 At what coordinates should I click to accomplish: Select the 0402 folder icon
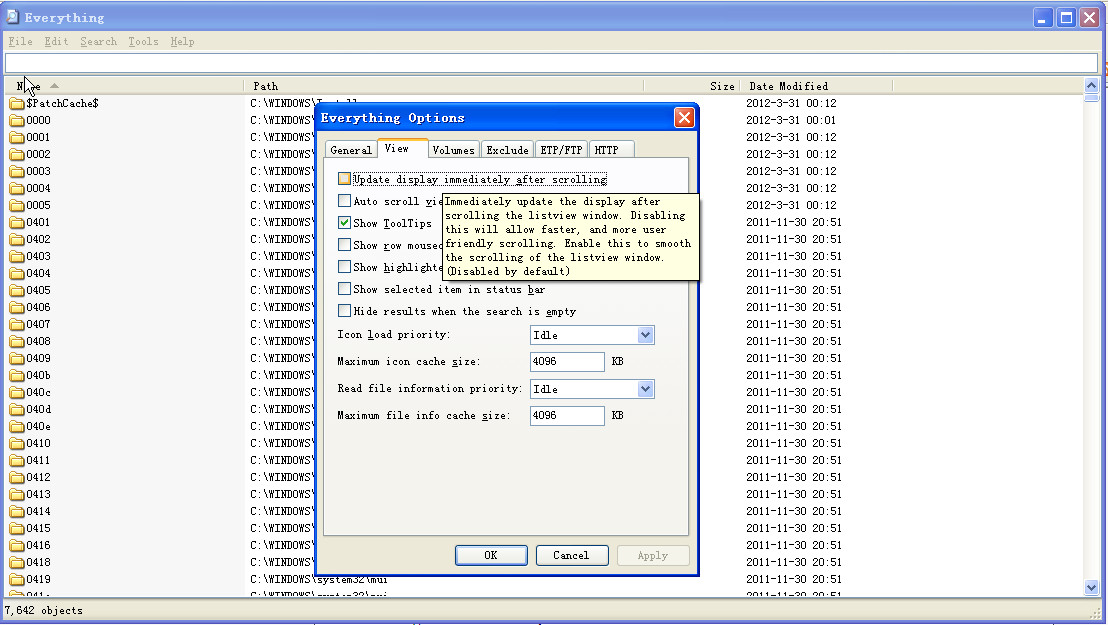tap(17, 239)
